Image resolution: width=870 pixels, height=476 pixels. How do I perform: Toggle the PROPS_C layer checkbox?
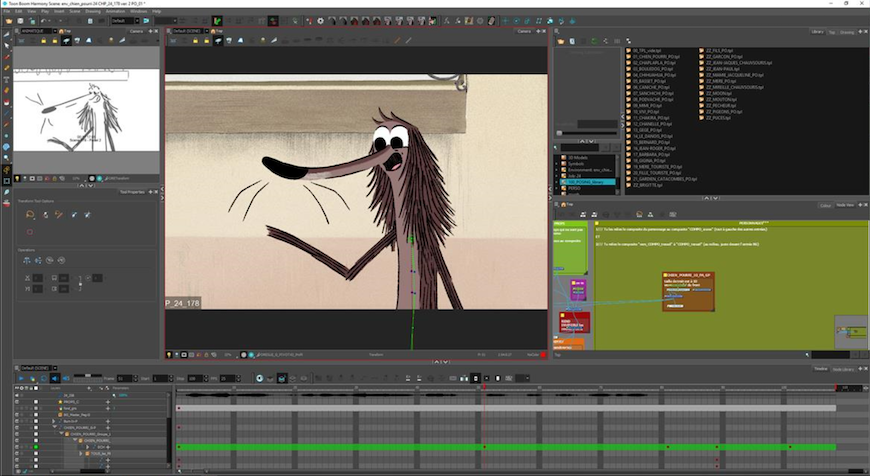tap(36, 402)
